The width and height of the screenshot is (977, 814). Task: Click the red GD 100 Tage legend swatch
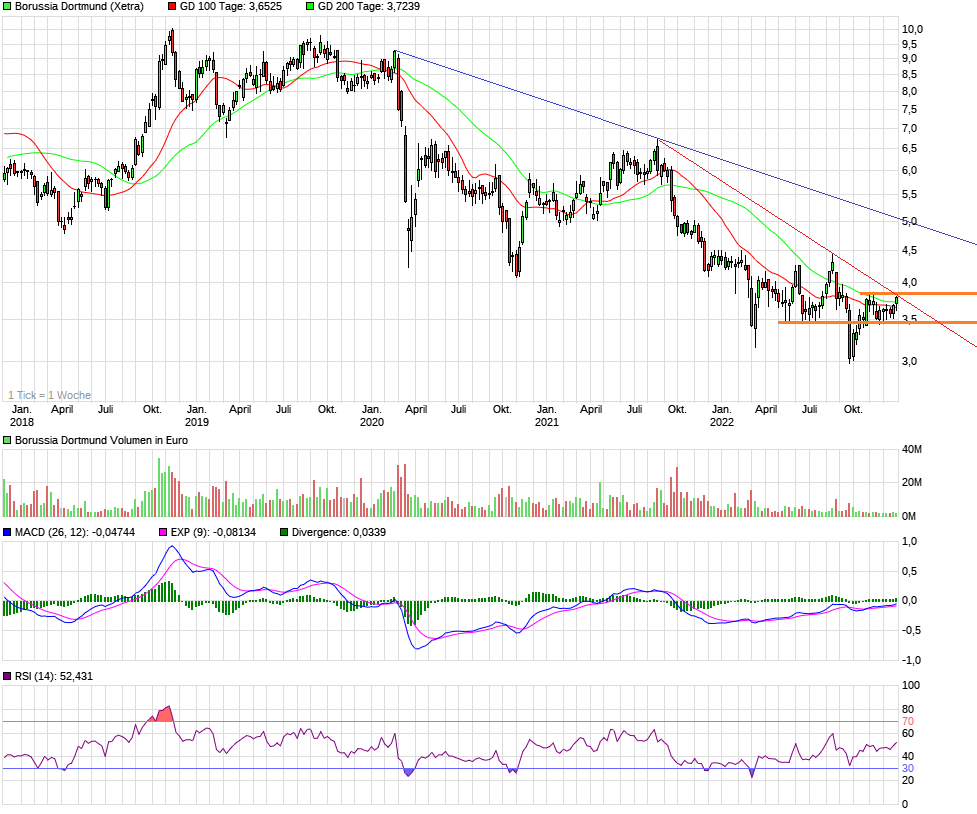click(172, 6)
